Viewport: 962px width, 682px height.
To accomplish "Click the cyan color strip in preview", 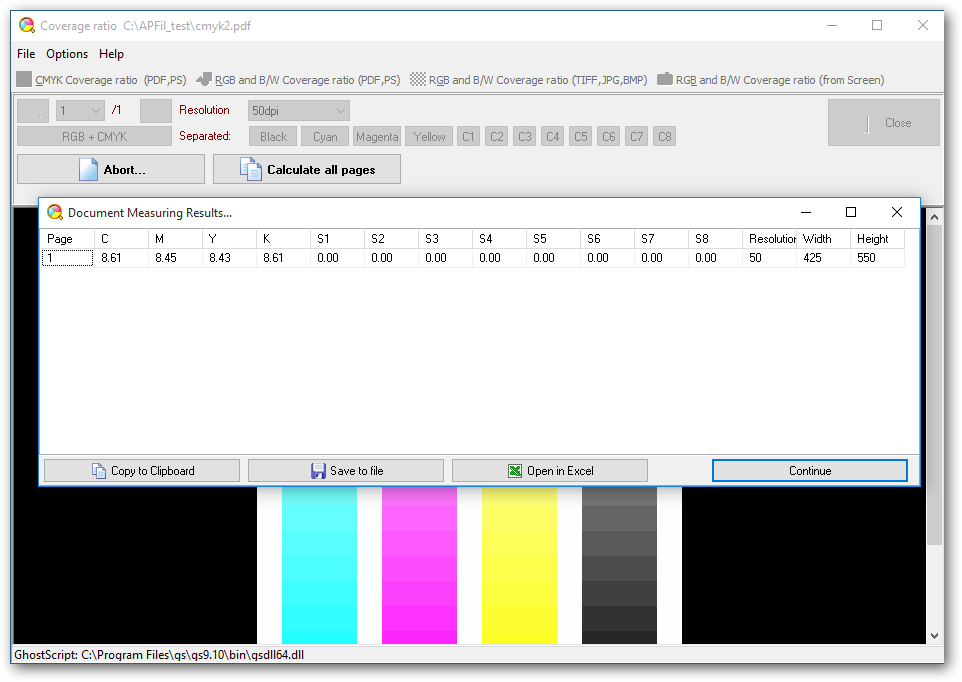I will (x=319, y=565).
